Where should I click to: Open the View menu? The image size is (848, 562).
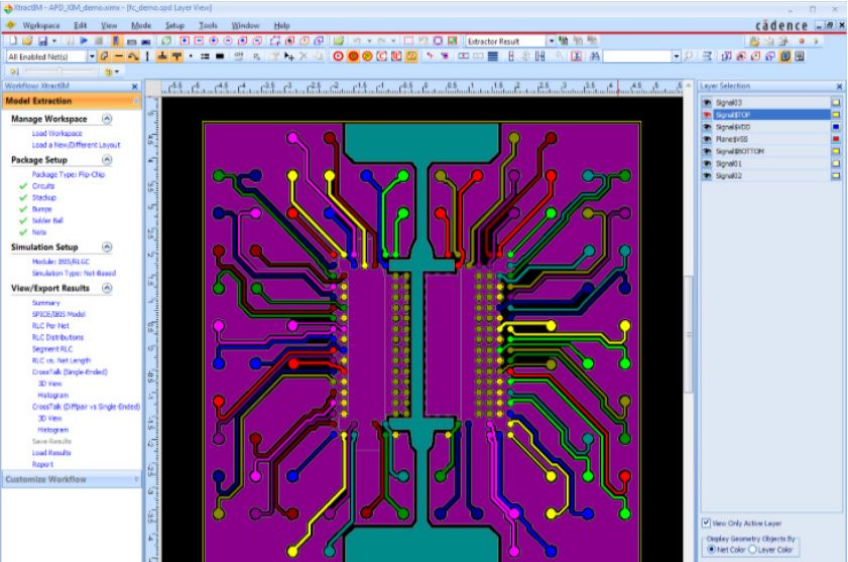click(x=109, y=25)
